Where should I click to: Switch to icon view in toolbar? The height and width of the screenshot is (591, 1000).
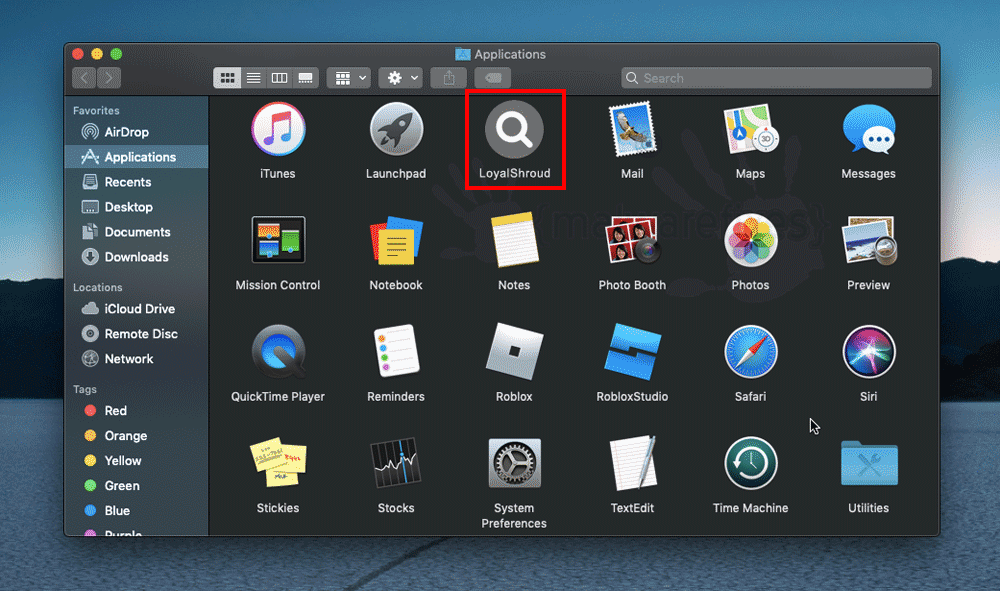click(x=227, y=78)
